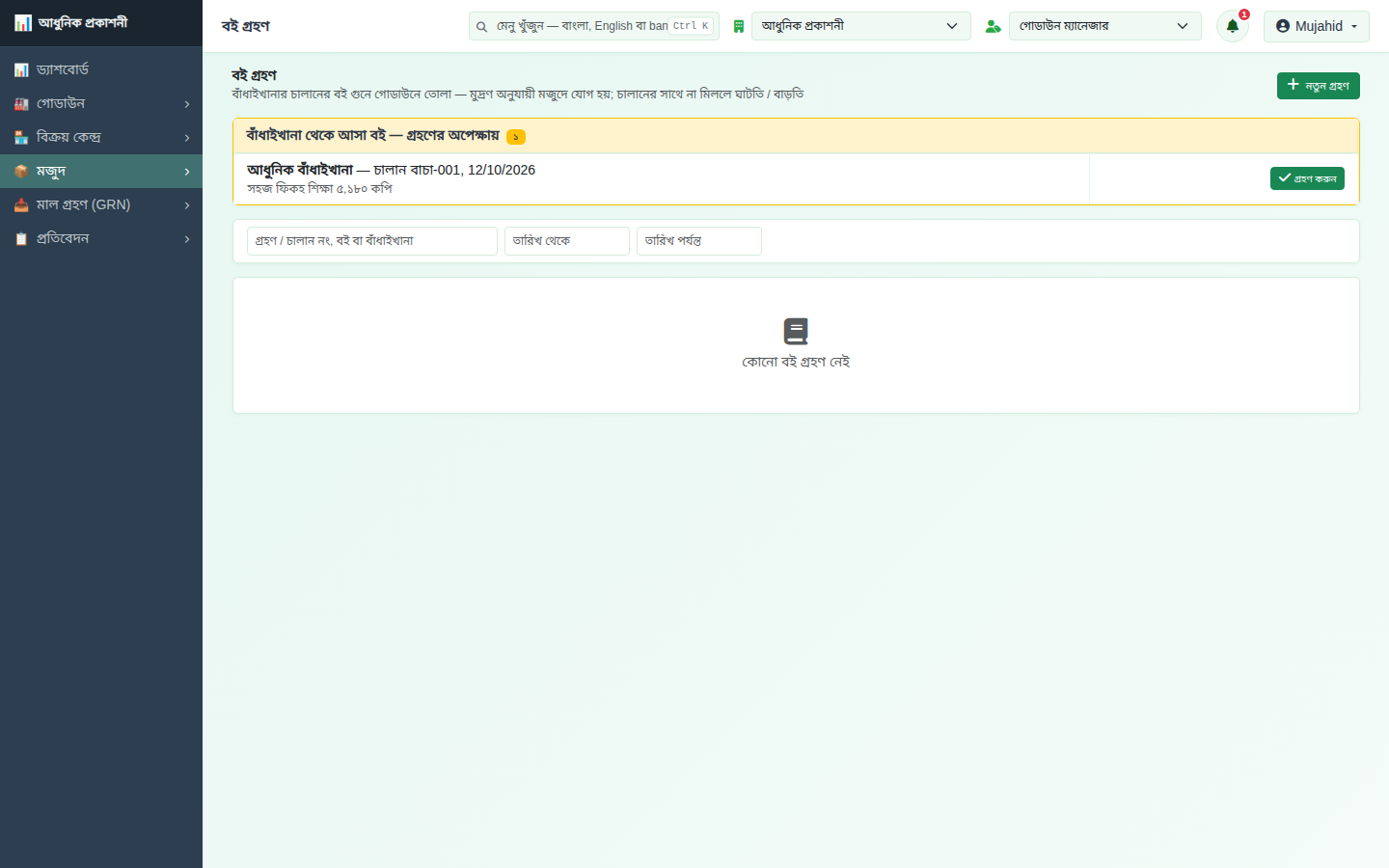1389x868 pixels.
Task: Click the মজুদ package icon
Action: pos(21,172)
